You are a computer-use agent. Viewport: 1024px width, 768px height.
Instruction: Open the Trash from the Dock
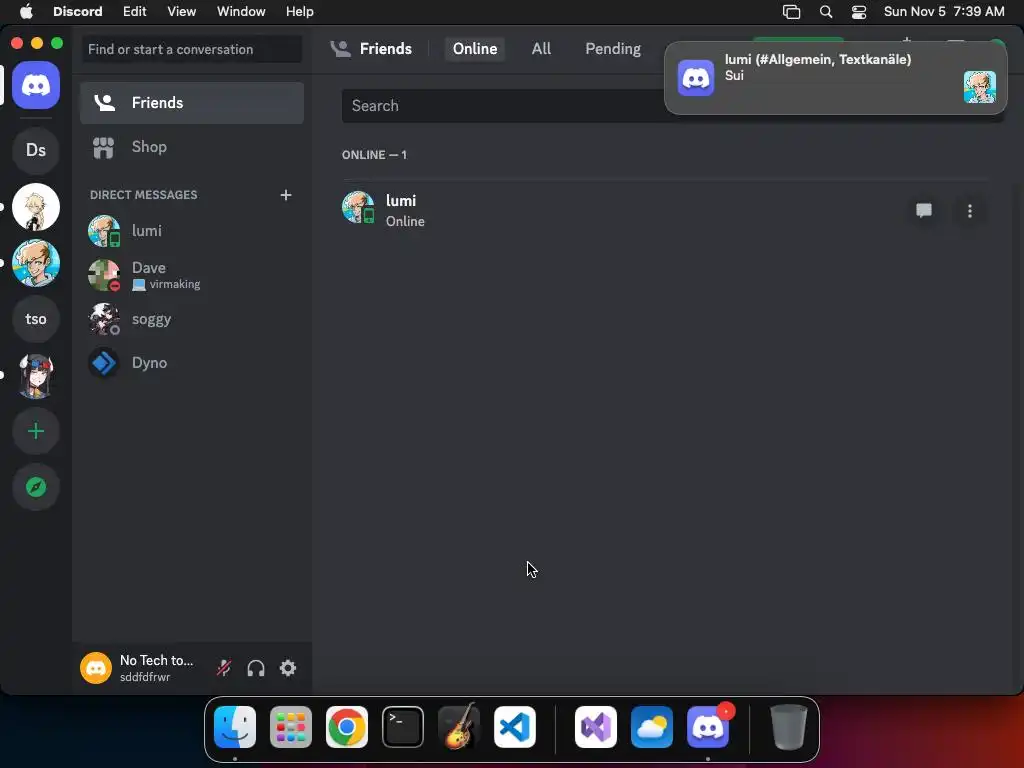[788, 727]
